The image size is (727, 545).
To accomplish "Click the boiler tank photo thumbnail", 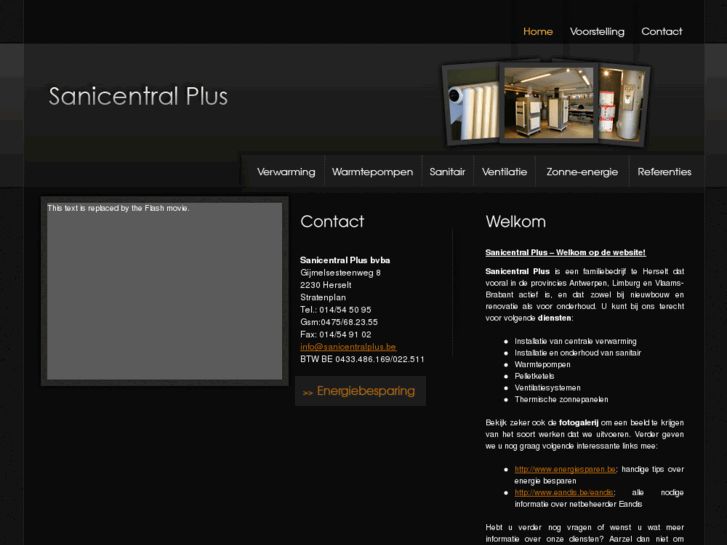I will [623, 105].
